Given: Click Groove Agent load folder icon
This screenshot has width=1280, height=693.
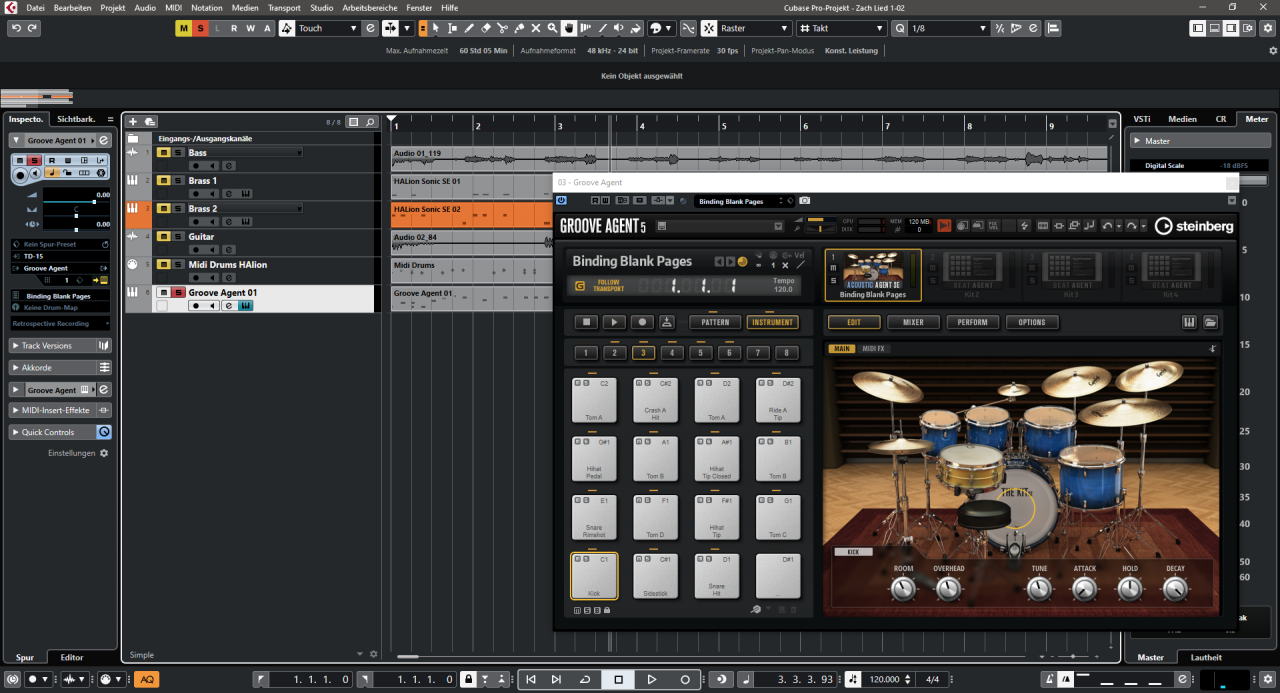Looking at the screenshot, I should (1210, 322).
